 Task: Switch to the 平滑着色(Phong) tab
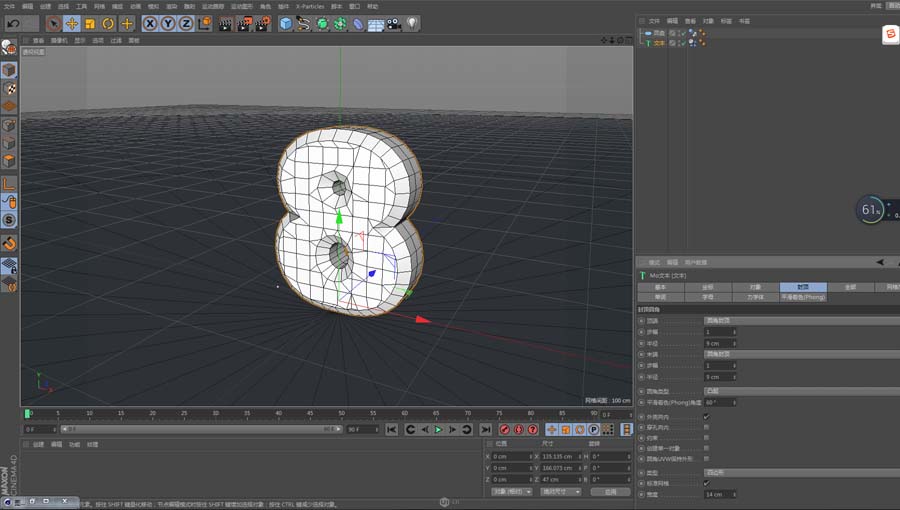[803, 297]
